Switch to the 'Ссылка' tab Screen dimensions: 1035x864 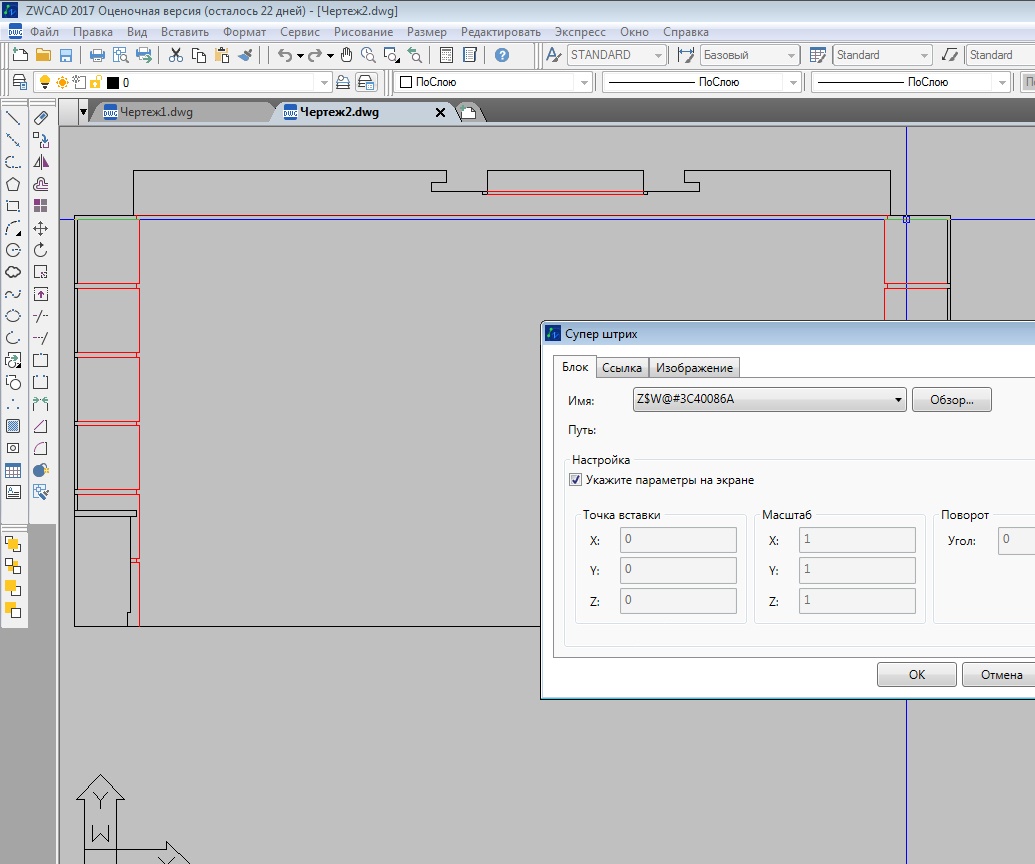coord(622,367)
